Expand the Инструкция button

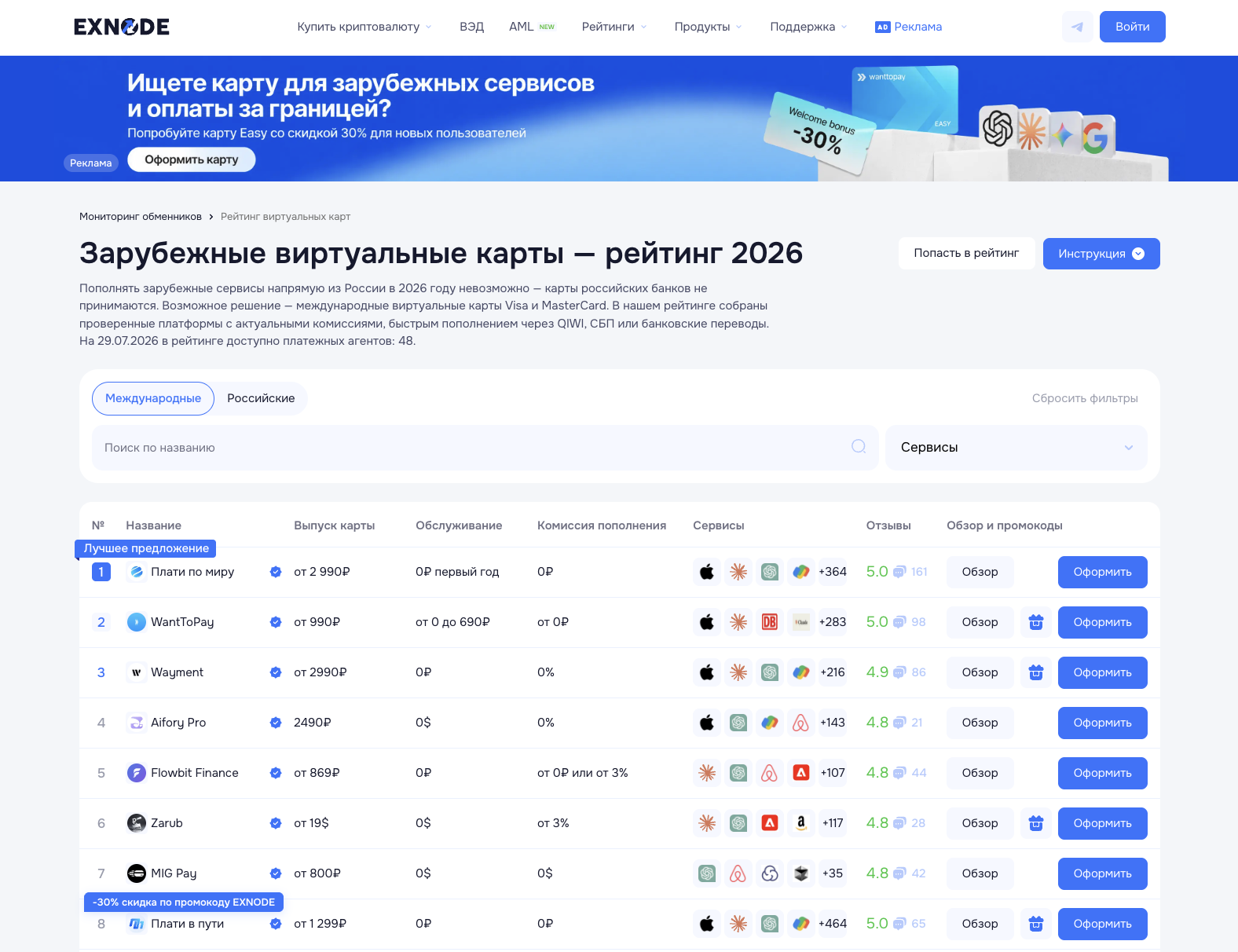click(1101, 254)
